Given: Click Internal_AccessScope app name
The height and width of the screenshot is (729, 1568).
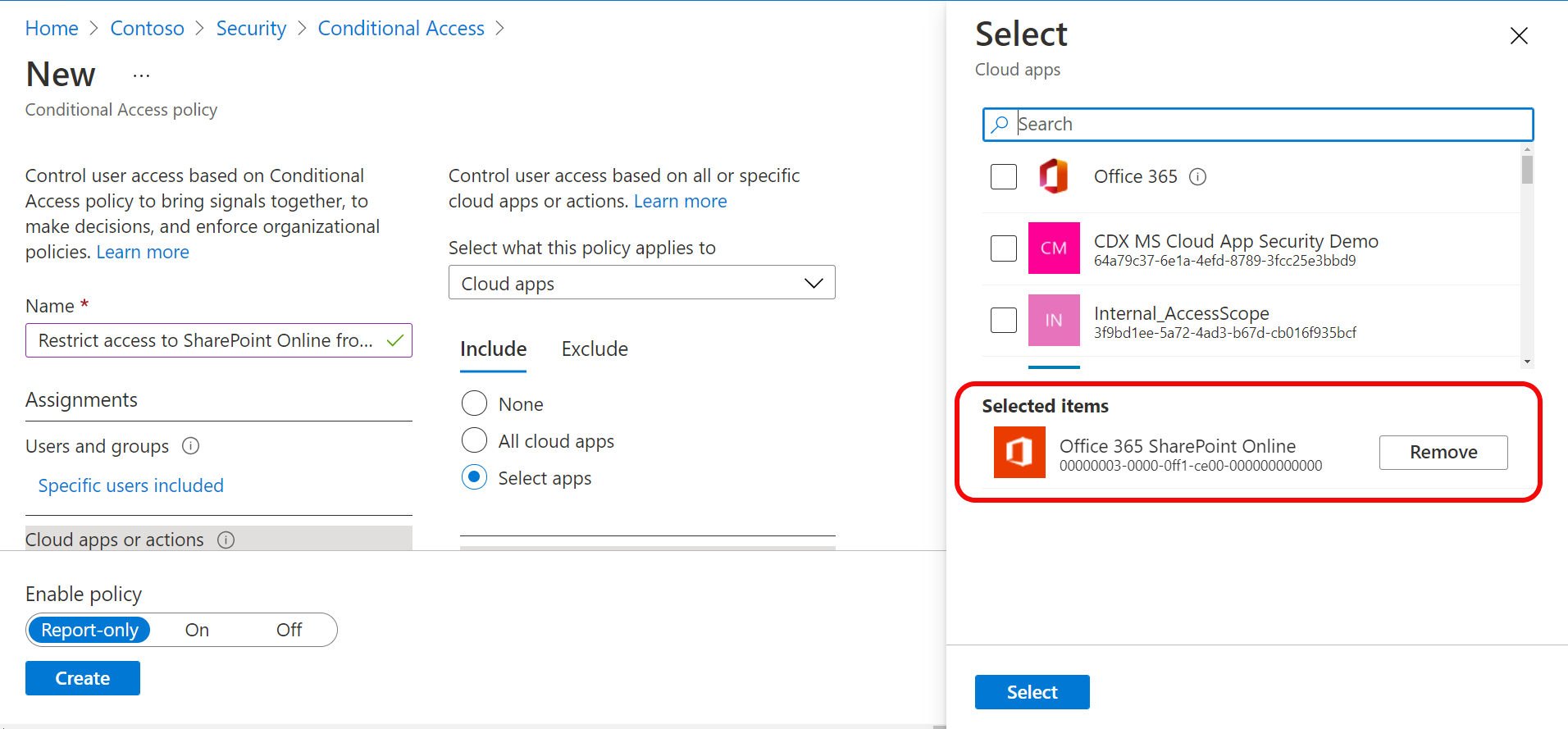Looking at the screenshot, I should coord(1181,313).
